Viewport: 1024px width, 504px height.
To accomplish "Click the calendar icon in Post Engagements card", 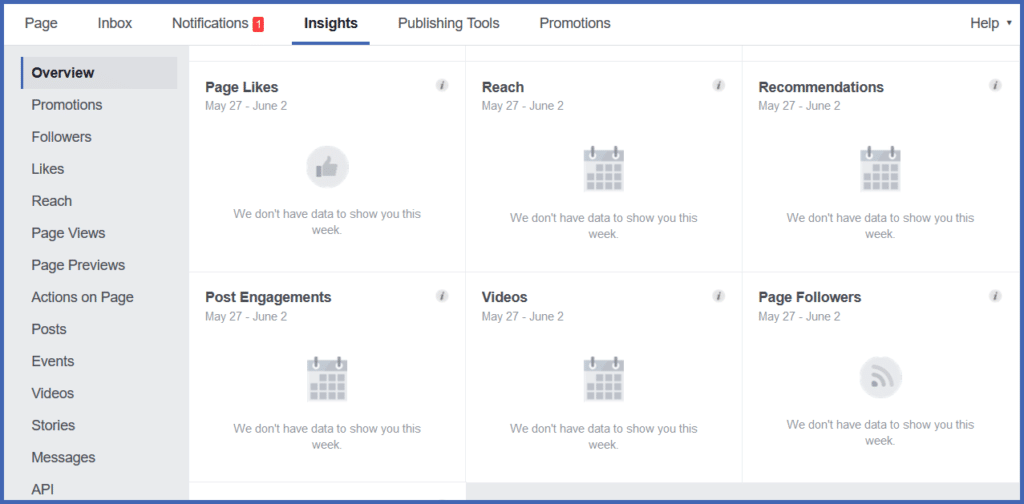I will tap(327, 379).
